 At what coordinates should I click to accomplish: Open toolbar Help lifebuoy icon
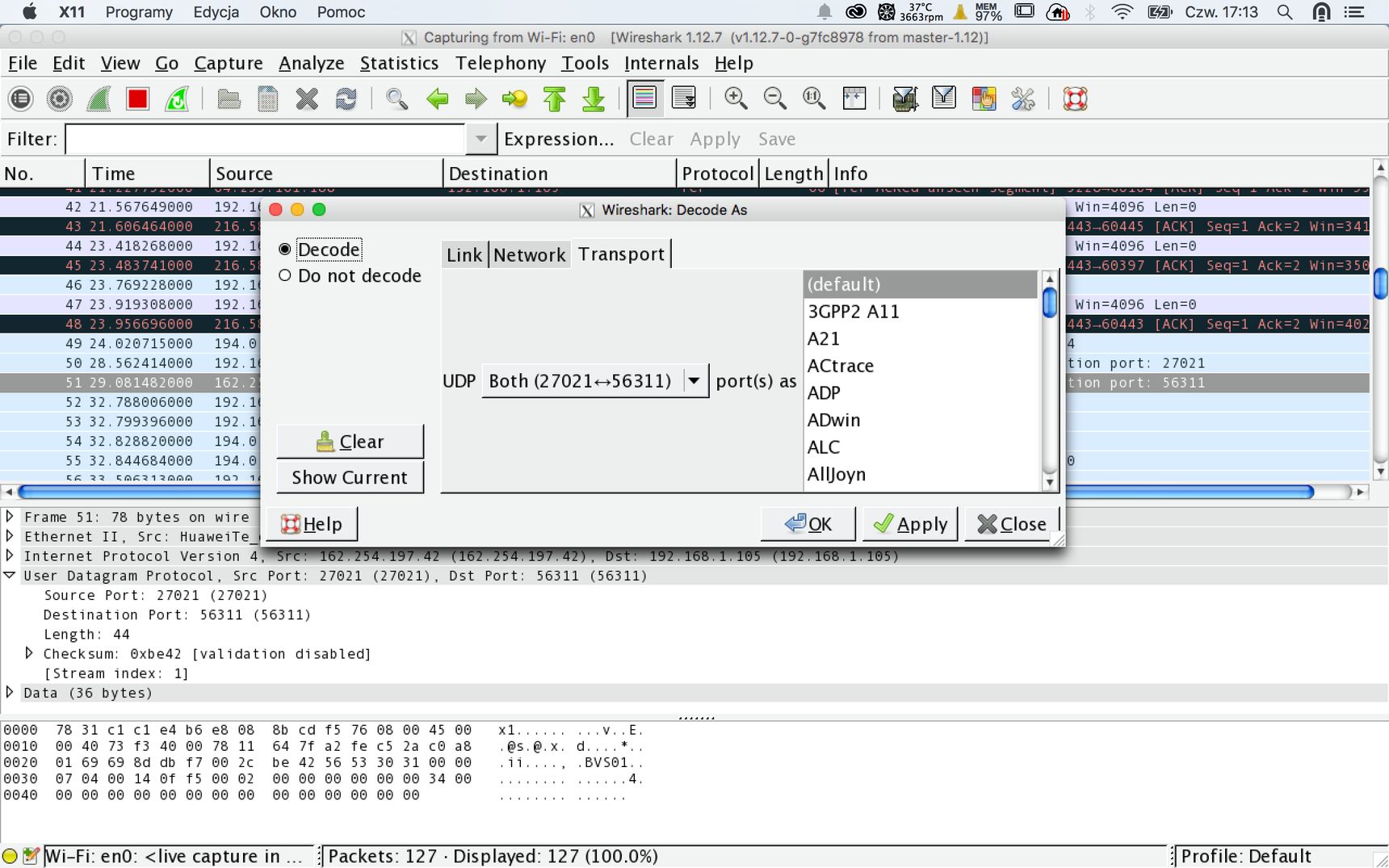[1075, 99]
